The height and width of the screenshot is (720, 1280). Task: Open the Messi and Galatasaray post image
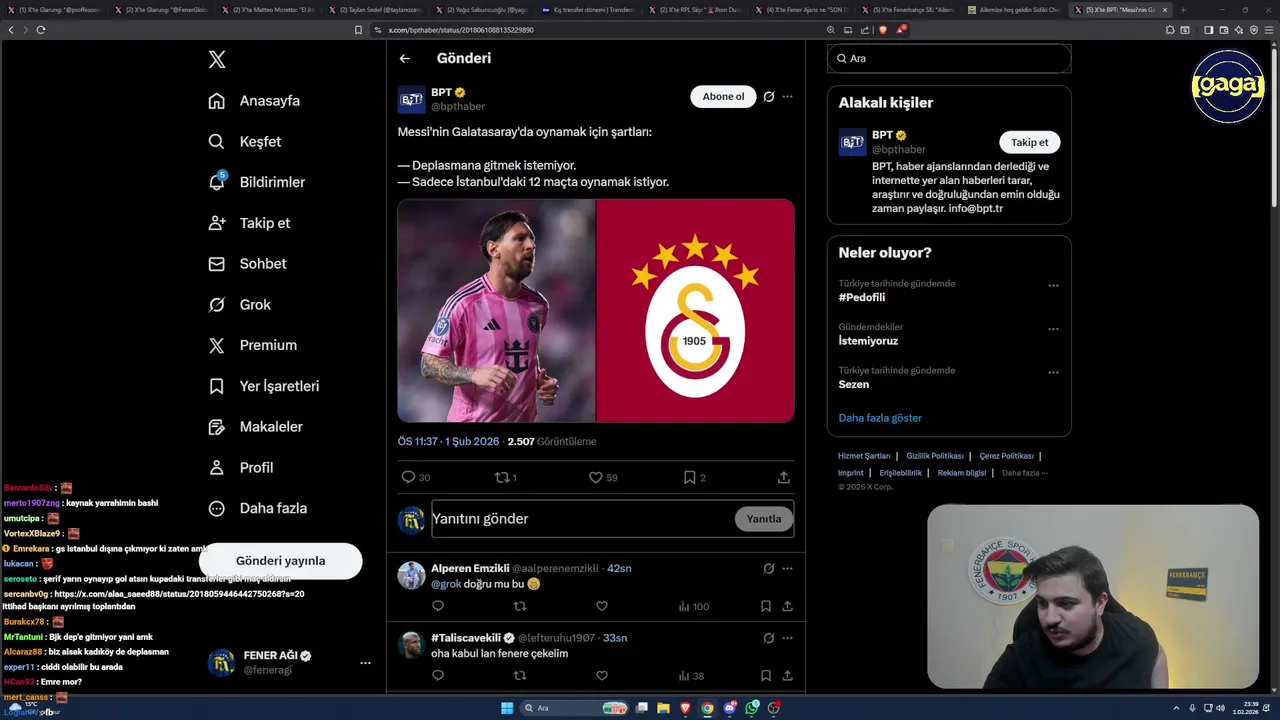click(596, 310)
